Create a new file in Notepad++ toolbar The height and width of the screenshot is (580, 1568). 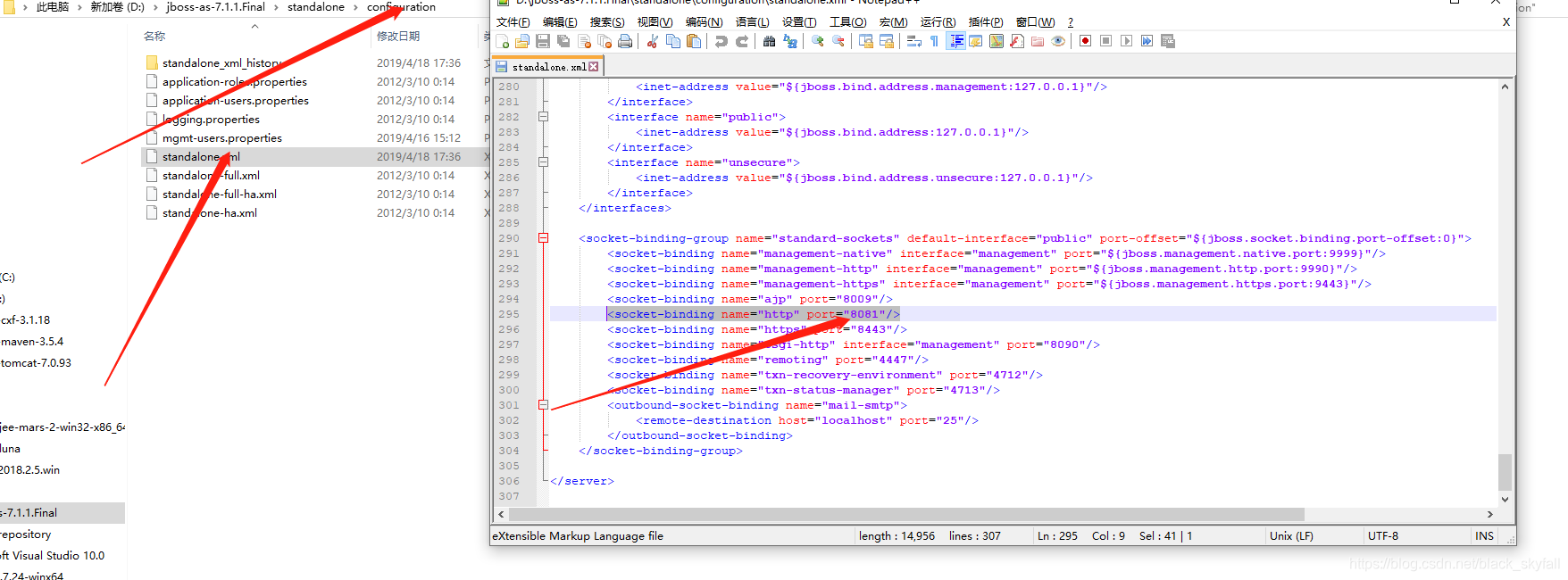pos(502,41)
